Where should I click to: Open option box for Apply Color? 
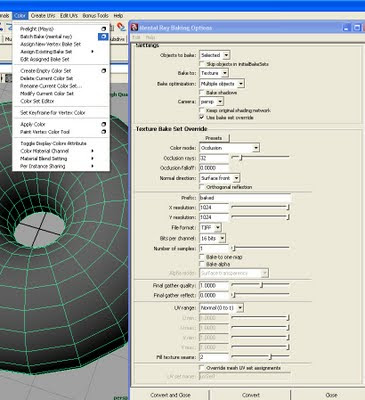(104, 124)
